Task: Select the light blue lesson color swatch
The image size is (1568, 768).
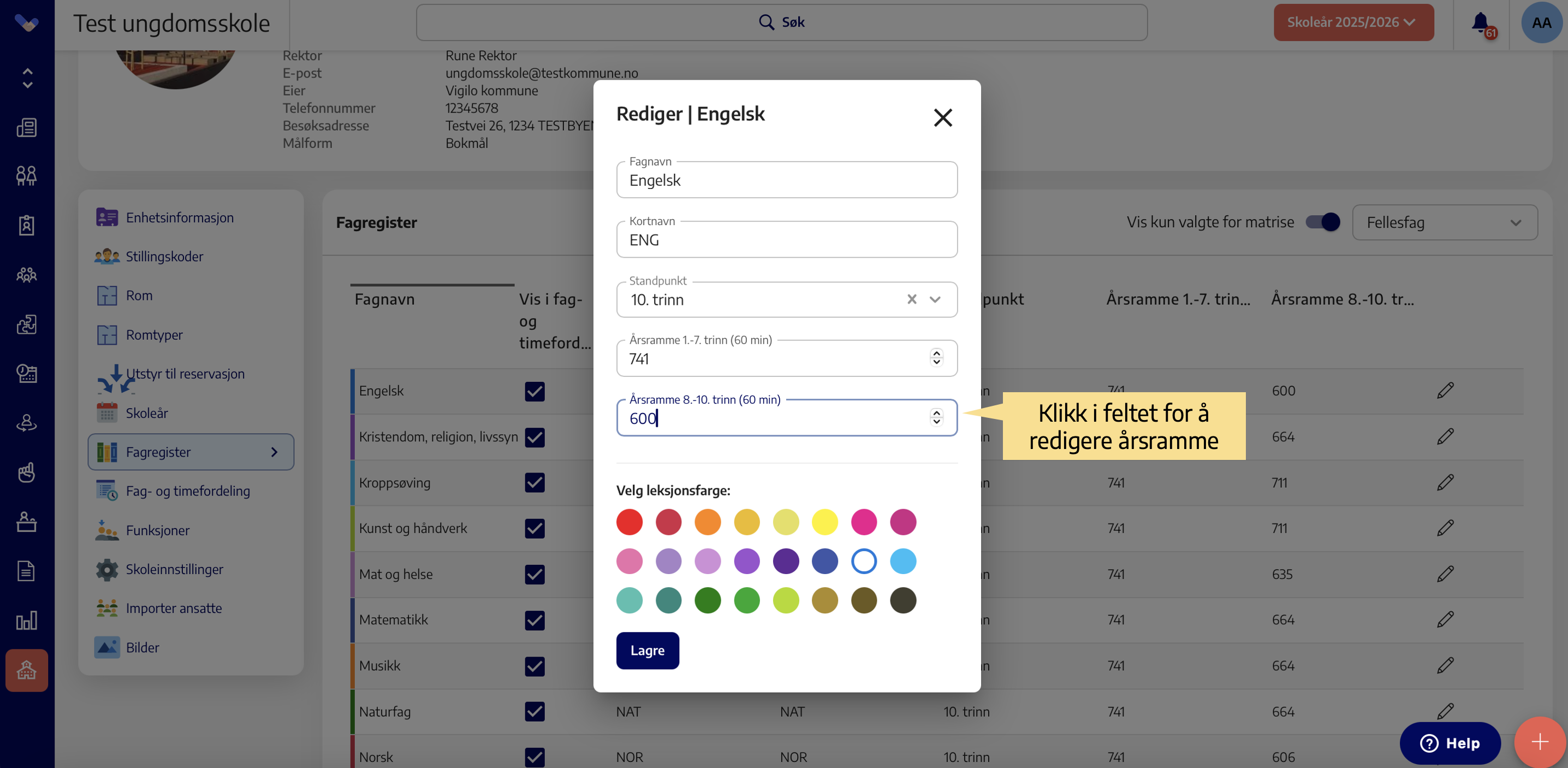Action: pos(902,561)
